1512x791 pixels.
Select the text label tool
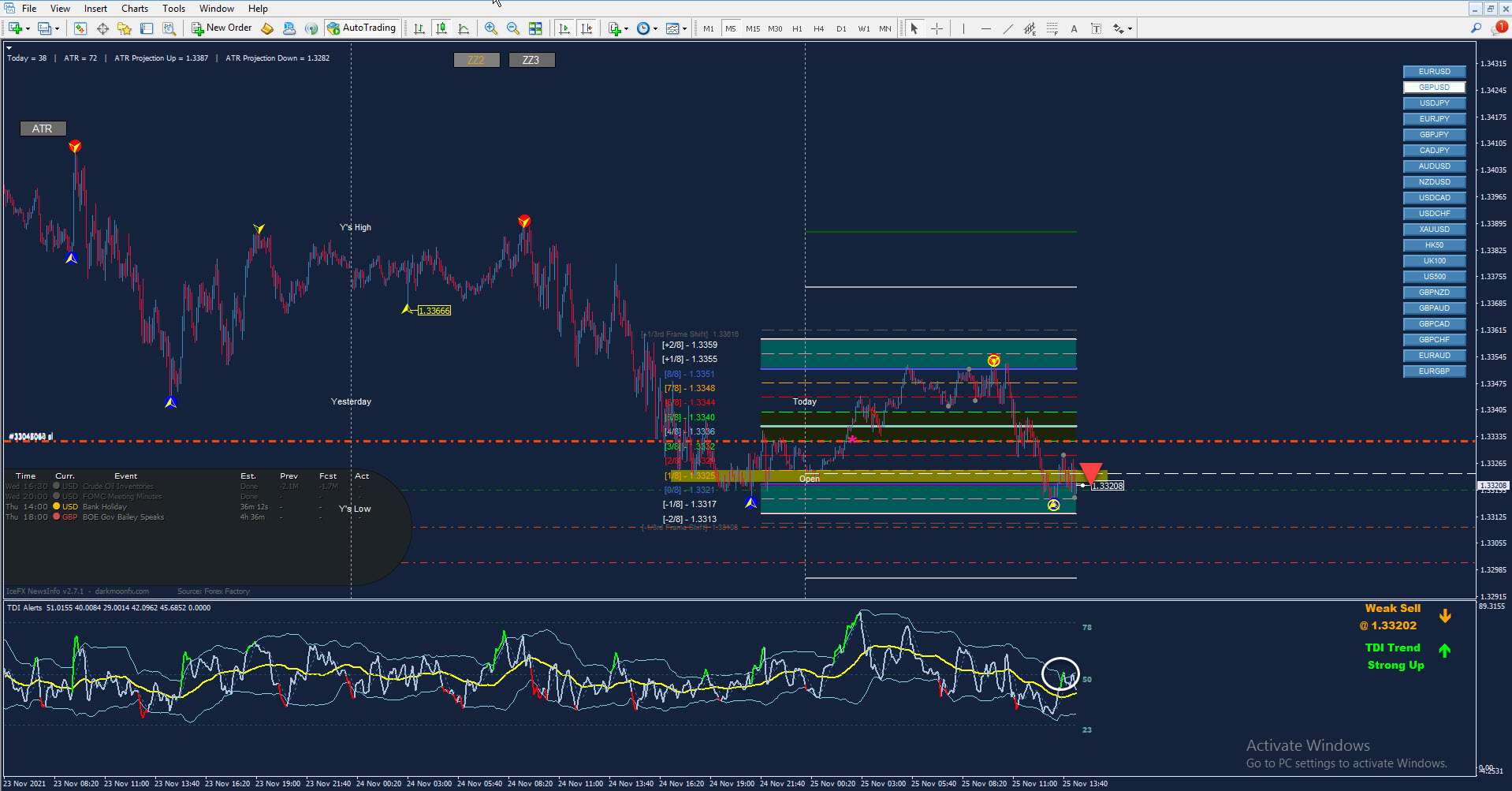1096,28
